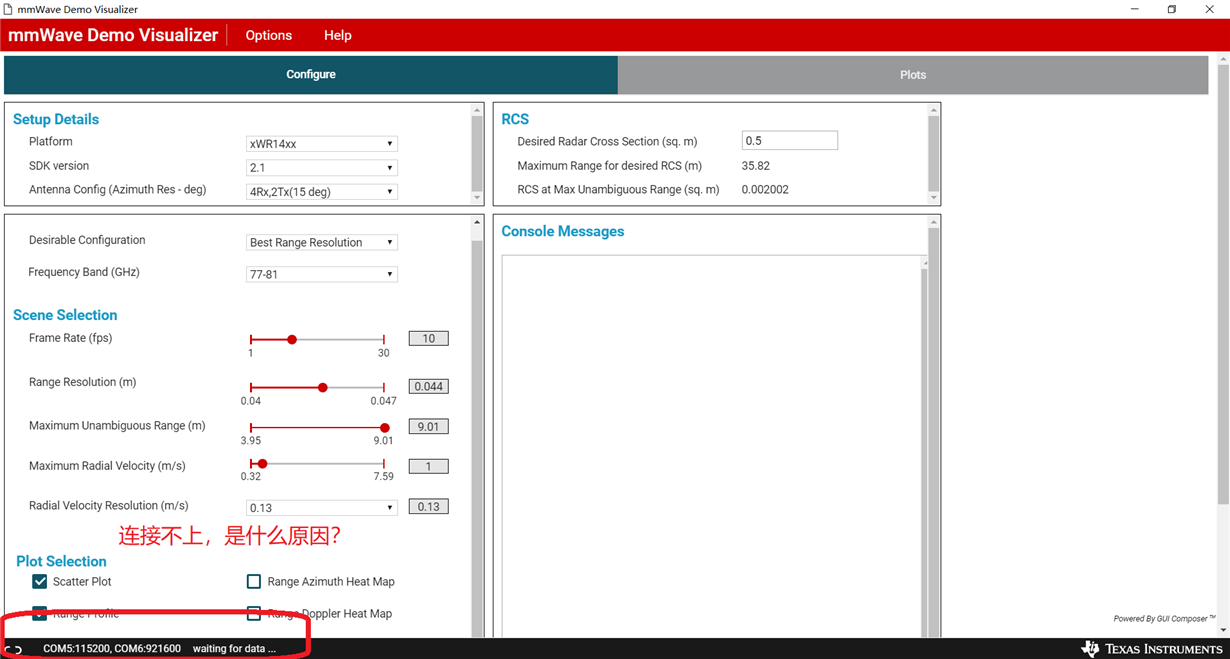Click the RCS heading
Screen dimensions: 1230x659
(x=515, y=119)
